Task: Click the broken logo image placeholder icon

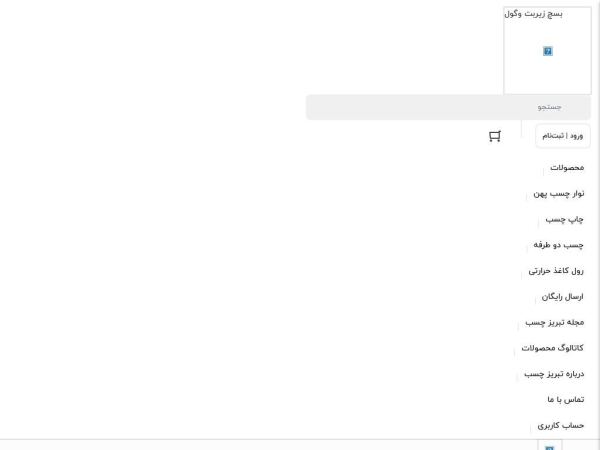Action: [x=548, y=51]
